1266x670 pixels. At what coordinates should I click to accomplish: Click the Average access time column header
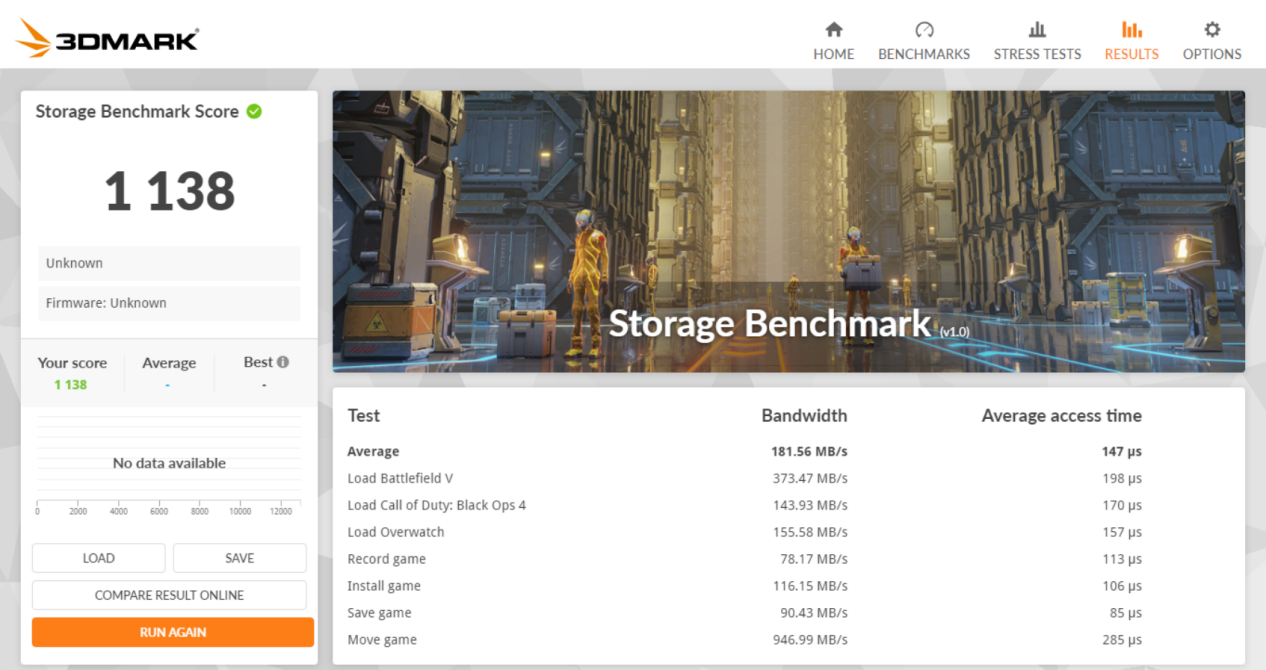(1061, 416)
